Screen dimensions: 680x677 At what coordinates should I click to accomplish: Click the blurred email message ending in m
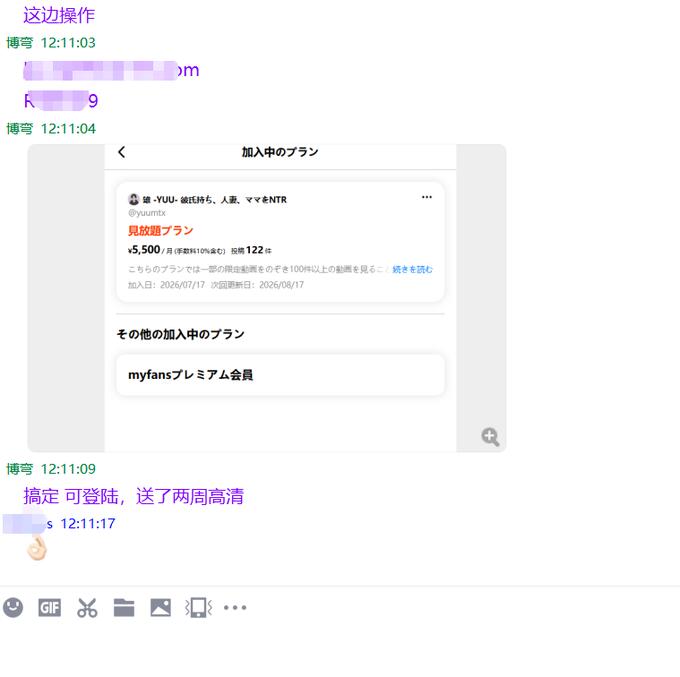click(x=111, y=70)
